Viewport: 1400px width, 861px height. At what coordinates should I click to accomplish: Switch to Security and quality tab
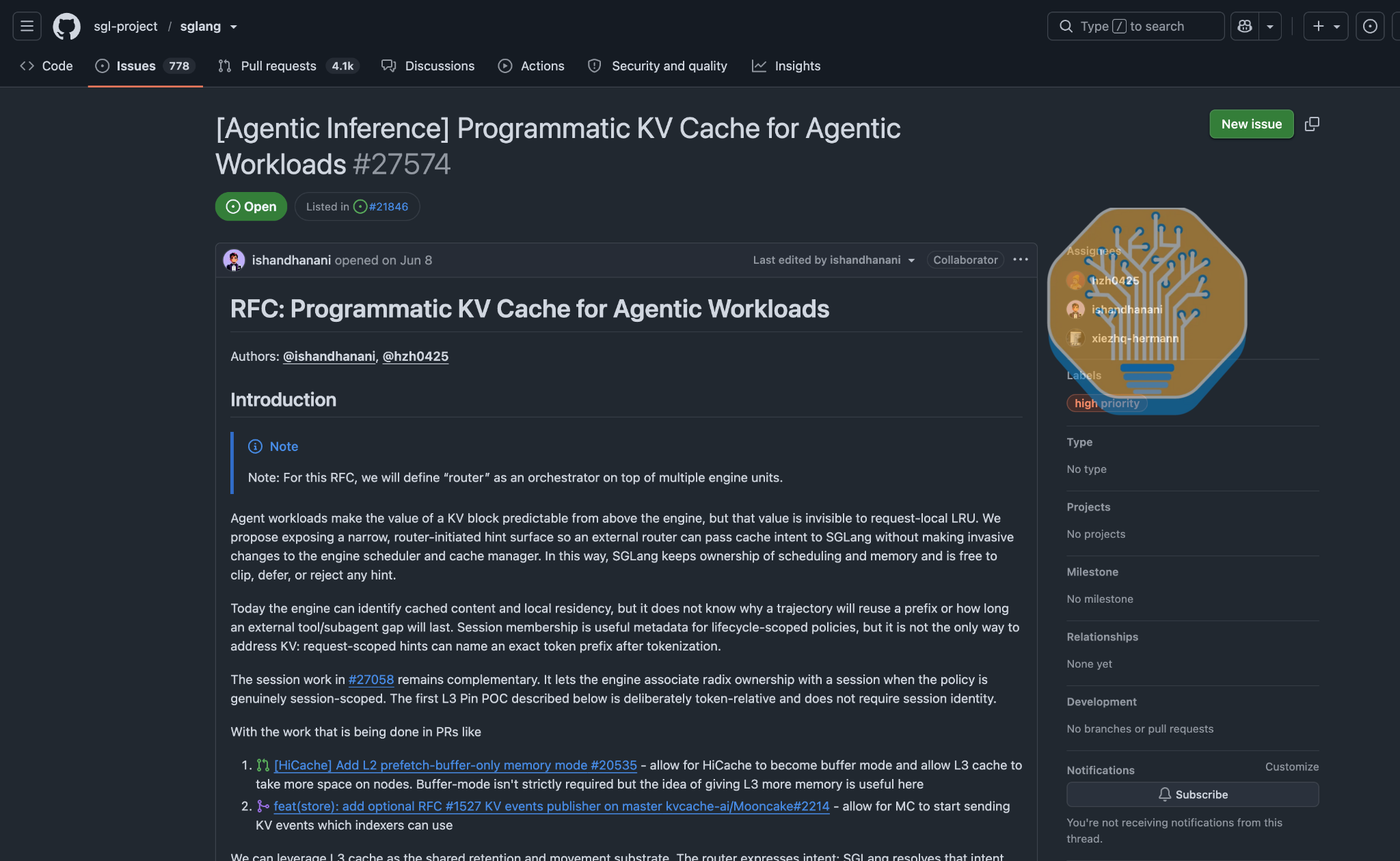(658, 66)
